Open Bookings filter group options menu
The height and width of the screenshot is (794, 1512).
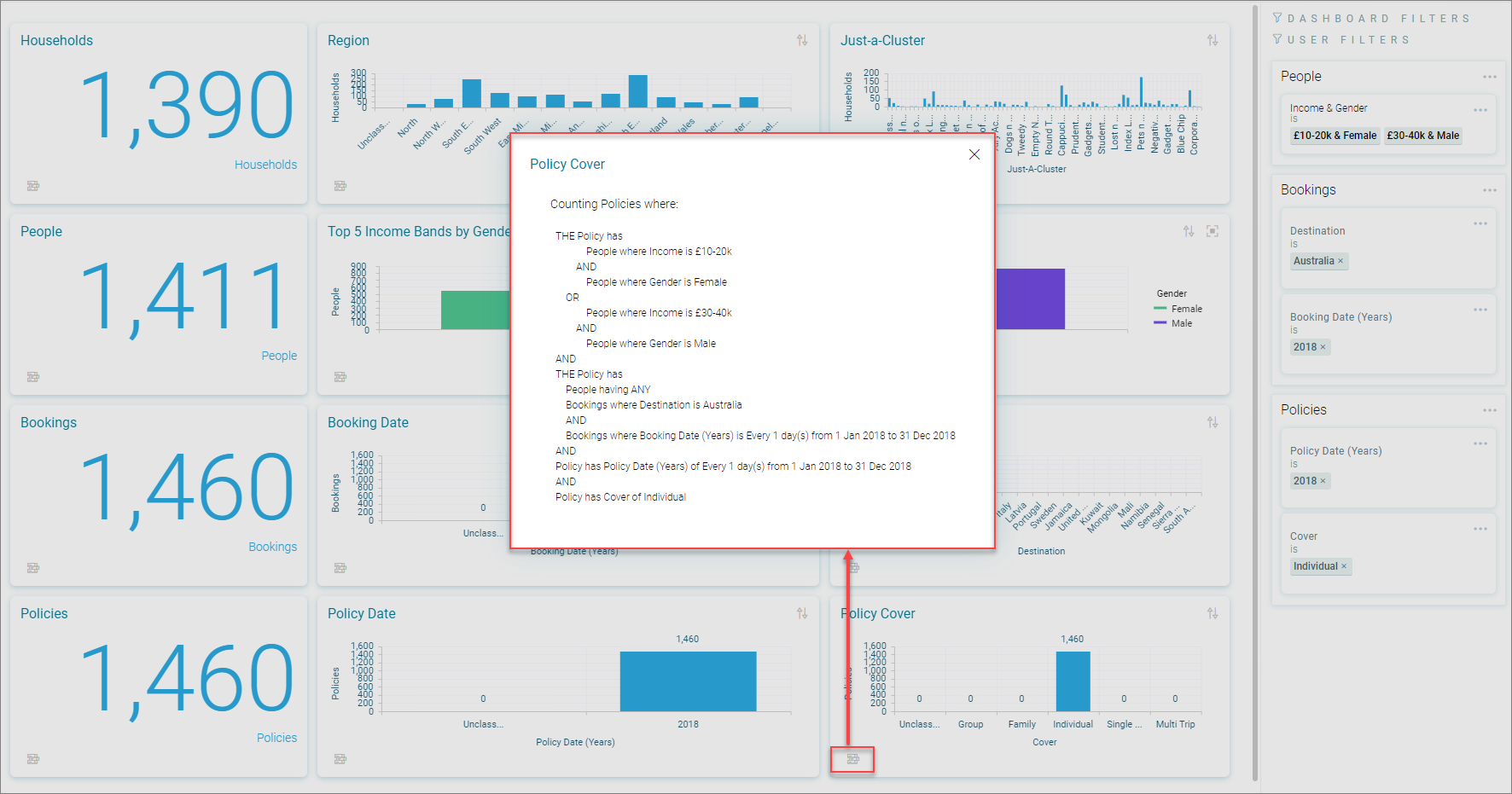[x=1490, y=190]
